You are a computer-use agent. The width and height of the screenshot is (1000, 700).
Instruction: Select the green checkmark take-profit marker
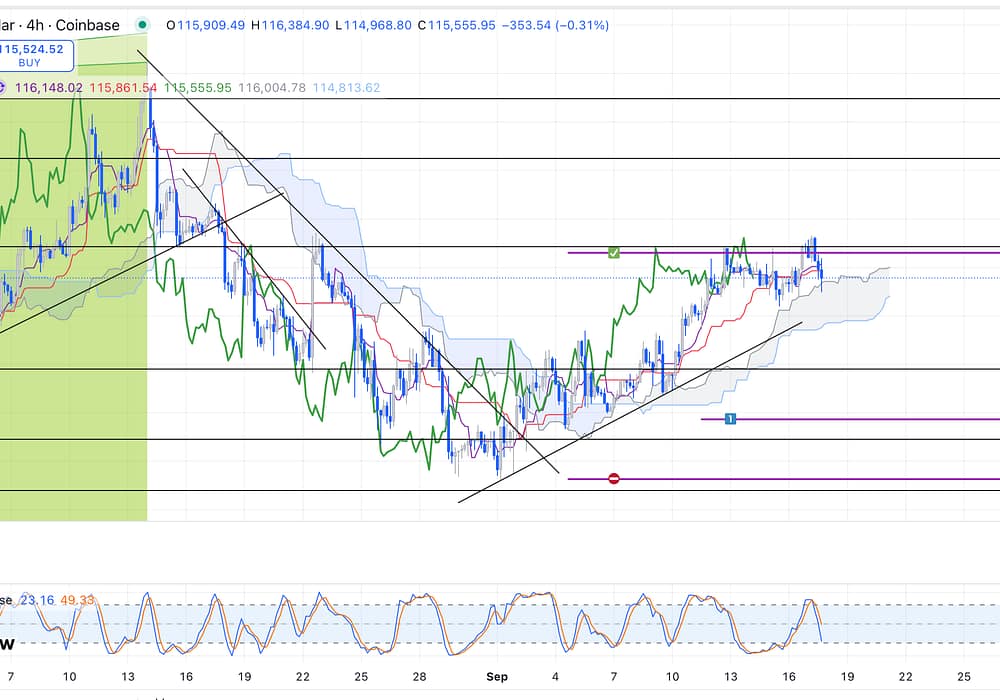(x=614, y=253)
